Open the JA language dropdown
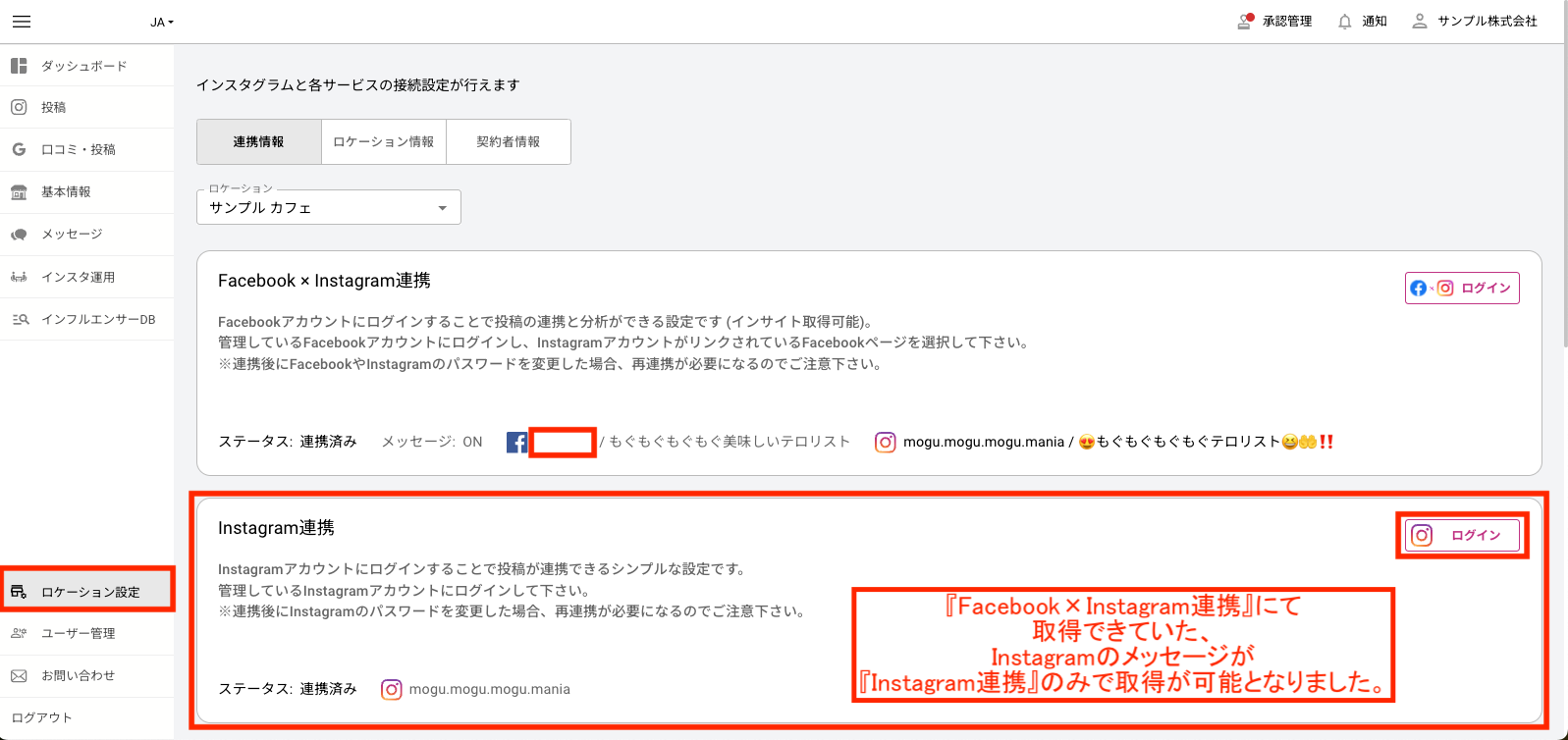 (162, 22)
